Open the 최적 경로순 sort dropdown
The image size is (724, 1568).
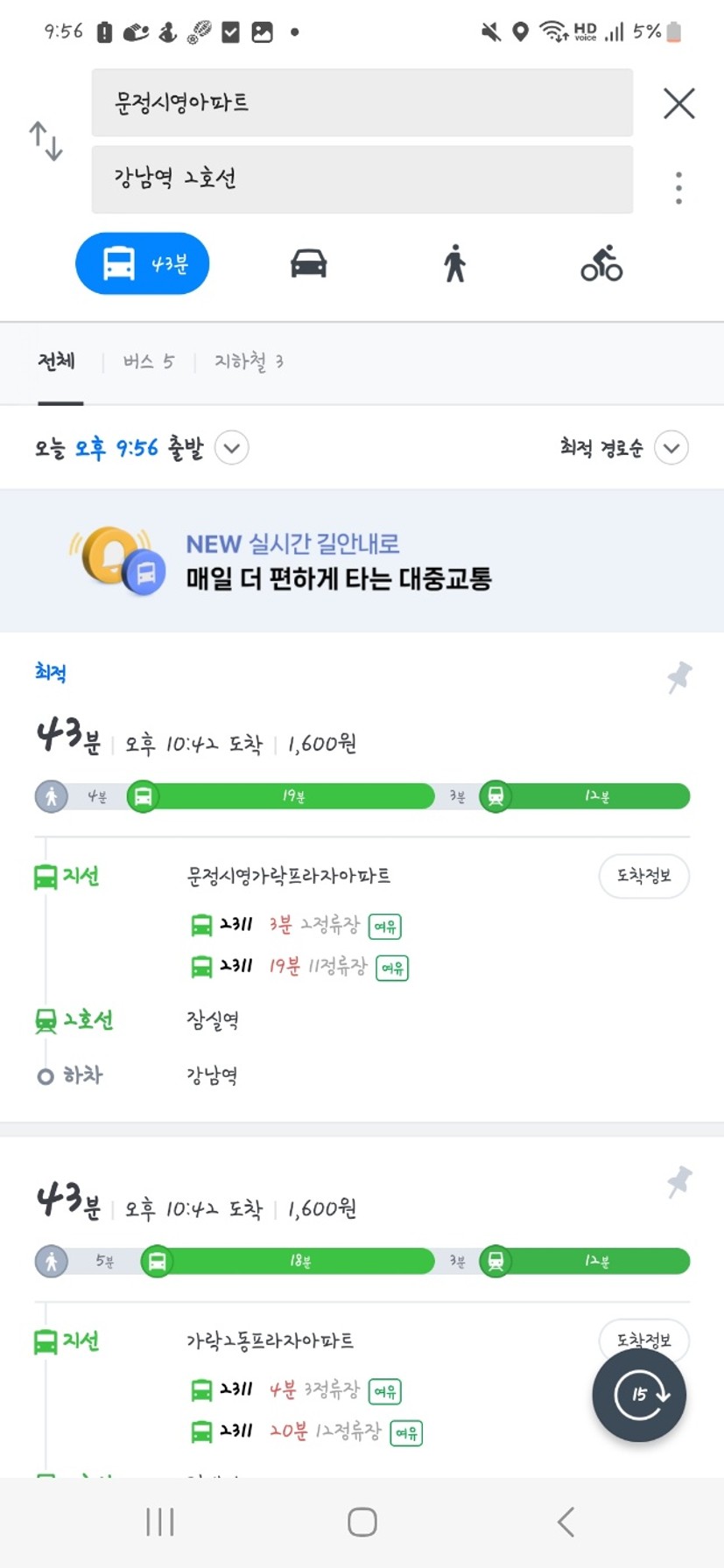624,448
